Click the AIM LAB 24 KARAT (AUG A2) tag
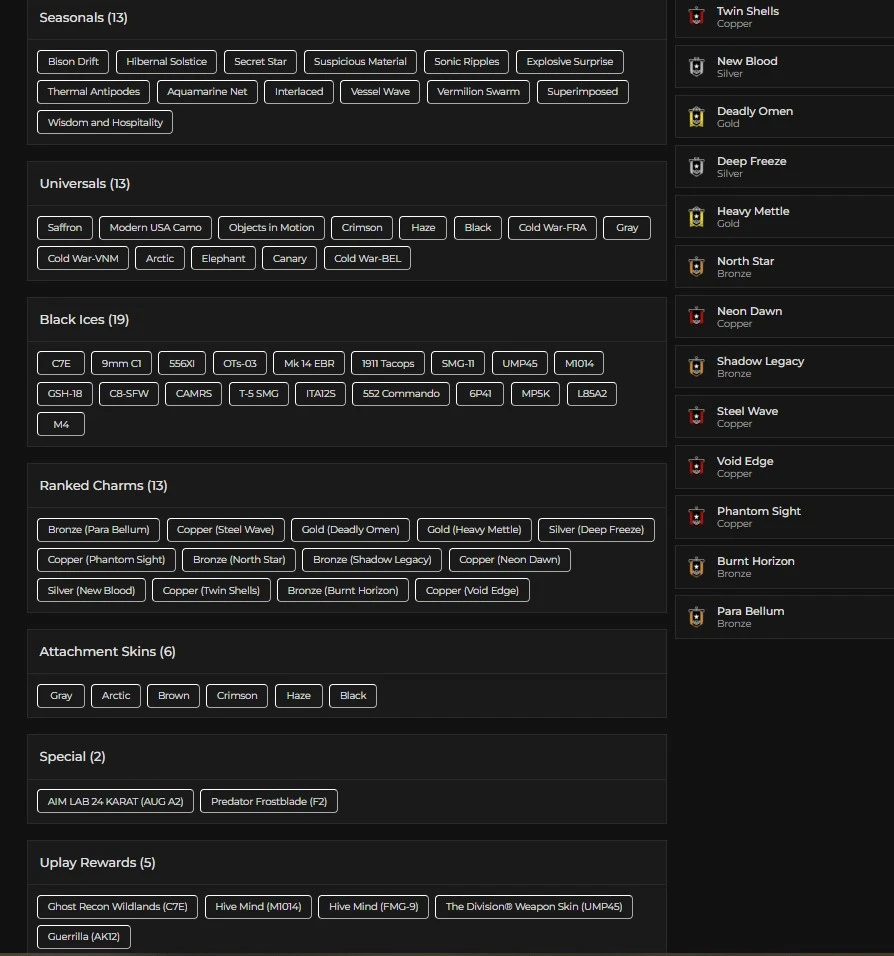Viewport: 894px width, 956px height. pyautogui.click(x=115, y=802)
